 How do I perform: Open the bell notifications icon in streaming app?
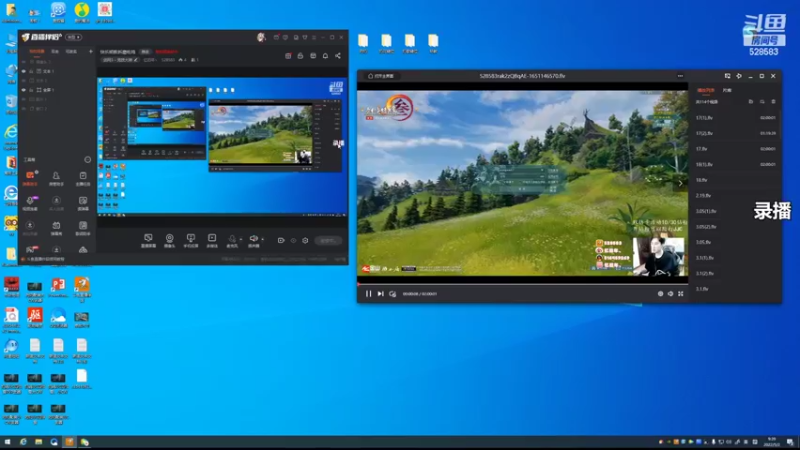coord(325,56)
